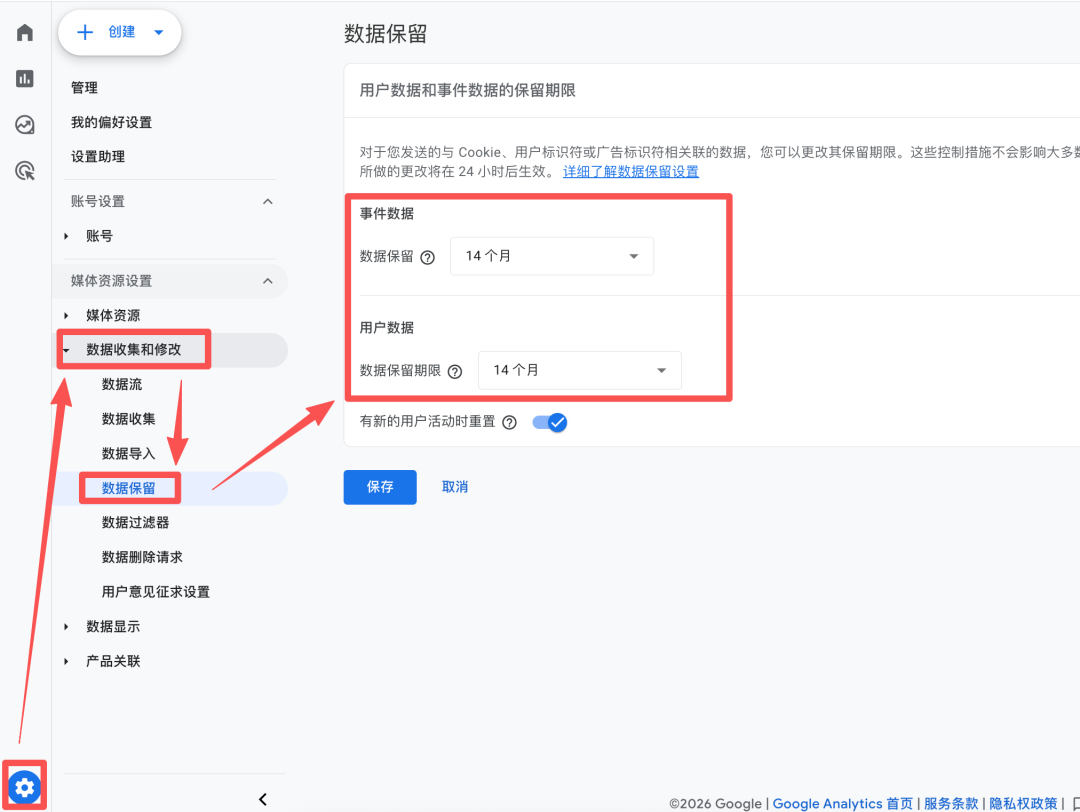Click the help icon near 有新的用户活动时重置
This screenshot has height=812, width=1080.
coord(510,423)
